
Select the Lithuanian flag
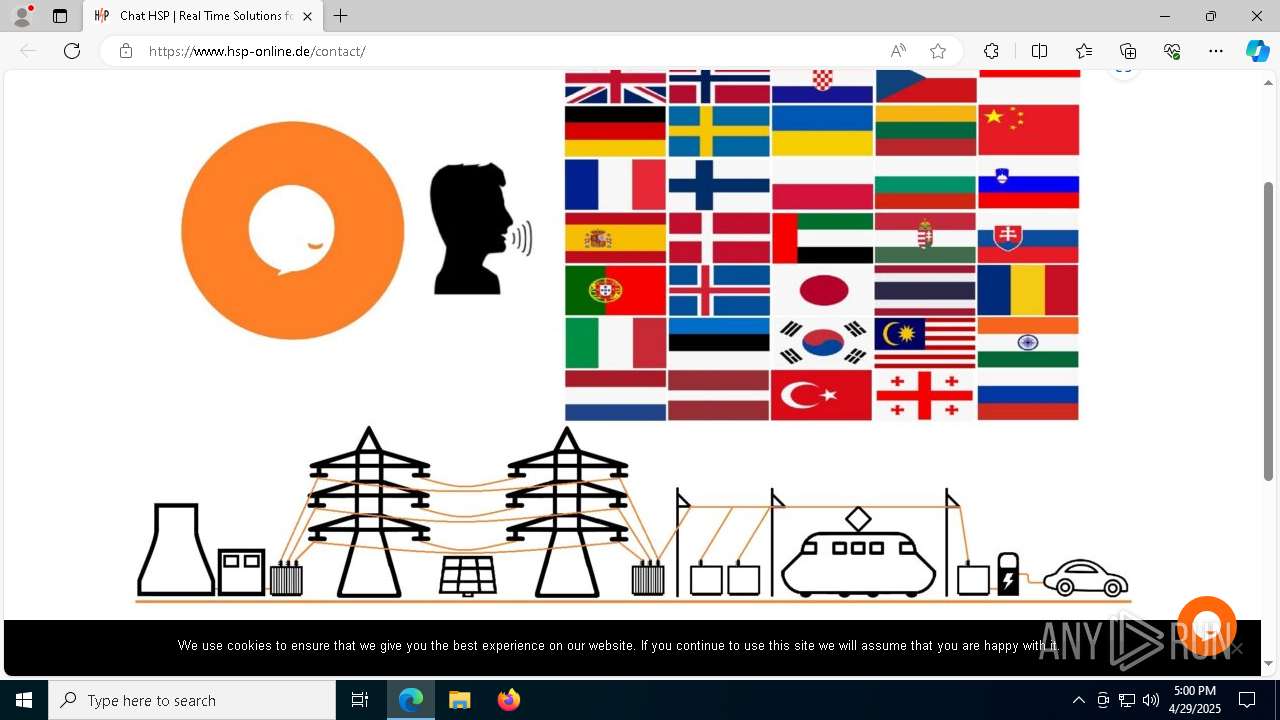tap(925, 131)
